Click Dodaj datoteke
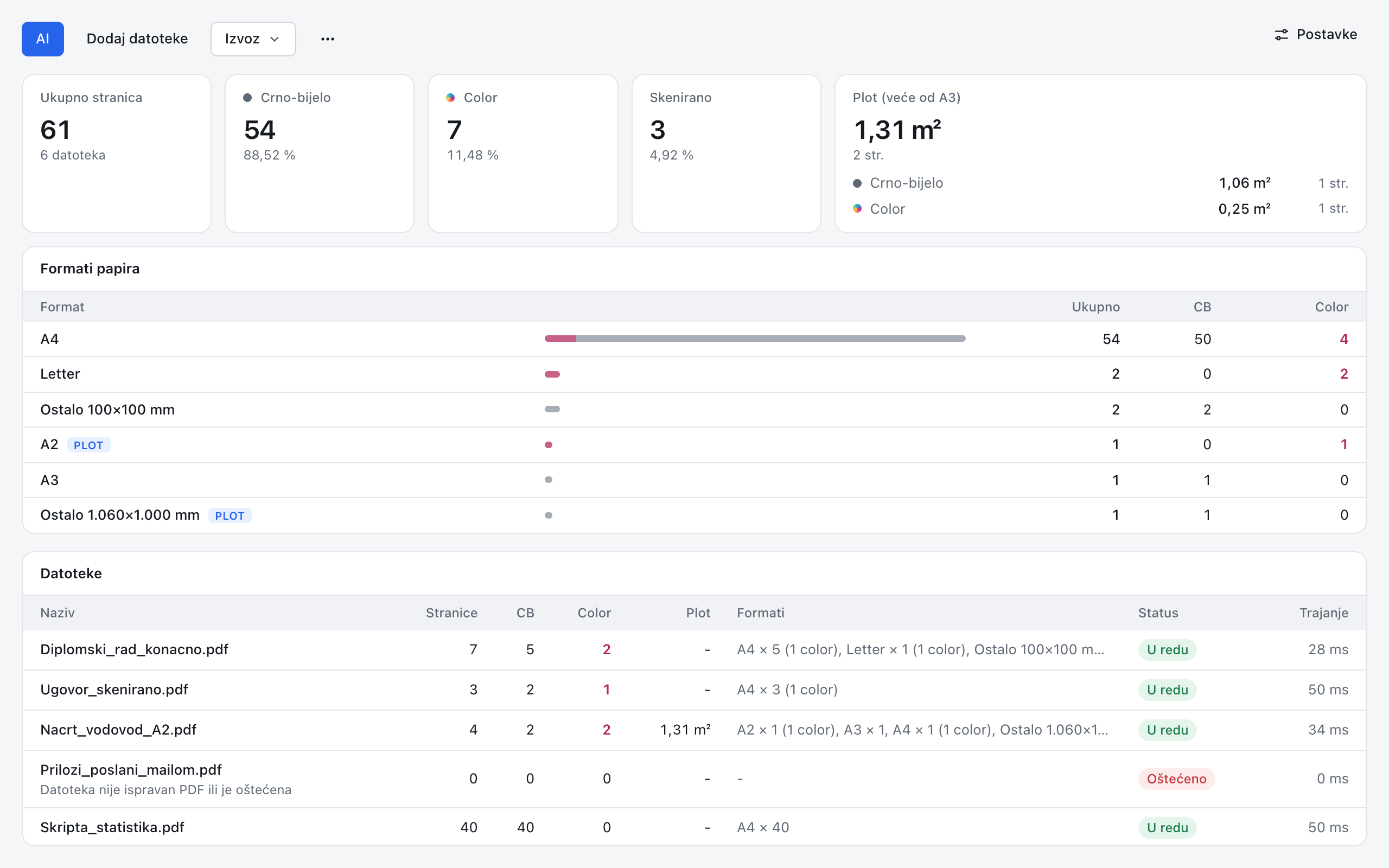This screenshot has width=1389, height=868. [x=137, y=39]
